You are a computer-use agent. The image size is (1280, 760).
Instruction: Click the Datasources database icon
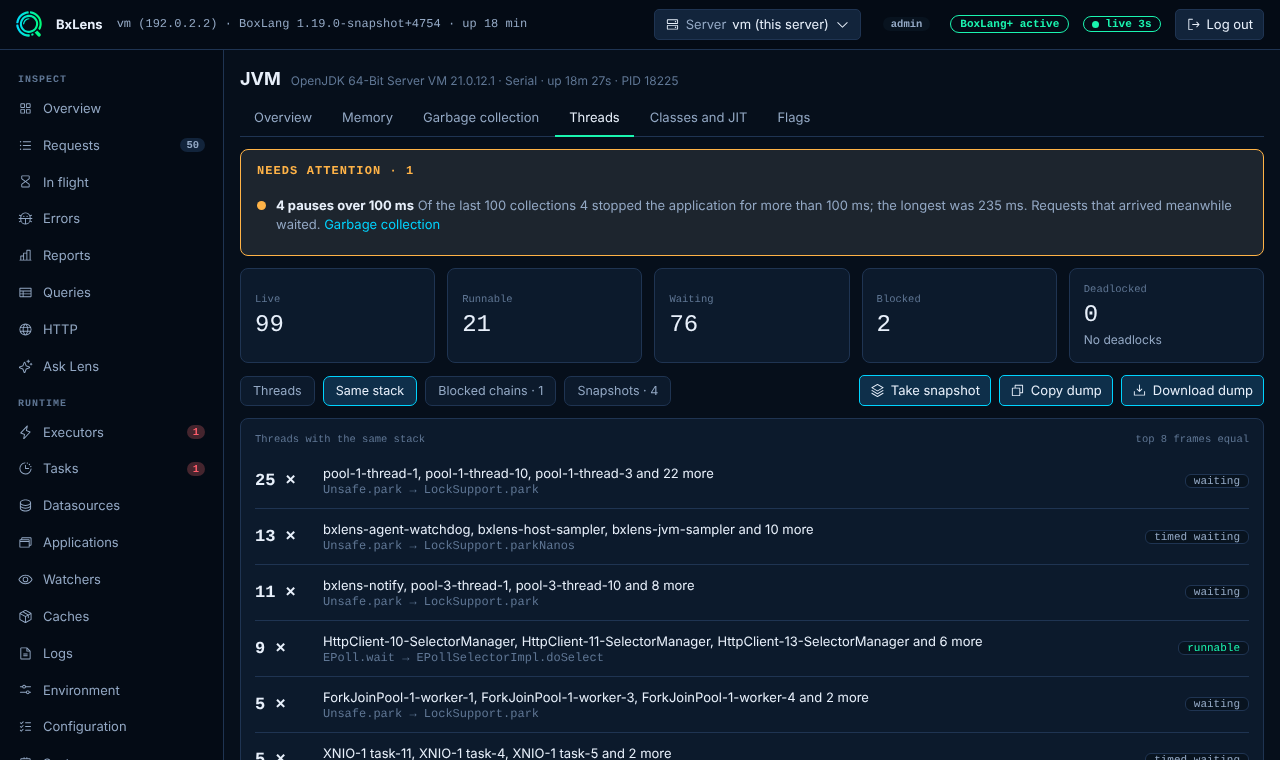(25, 505)
